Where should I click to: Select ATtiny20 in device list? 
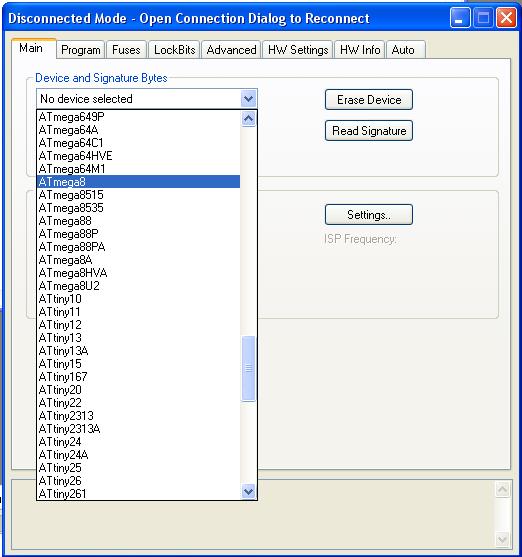(139, 390)
